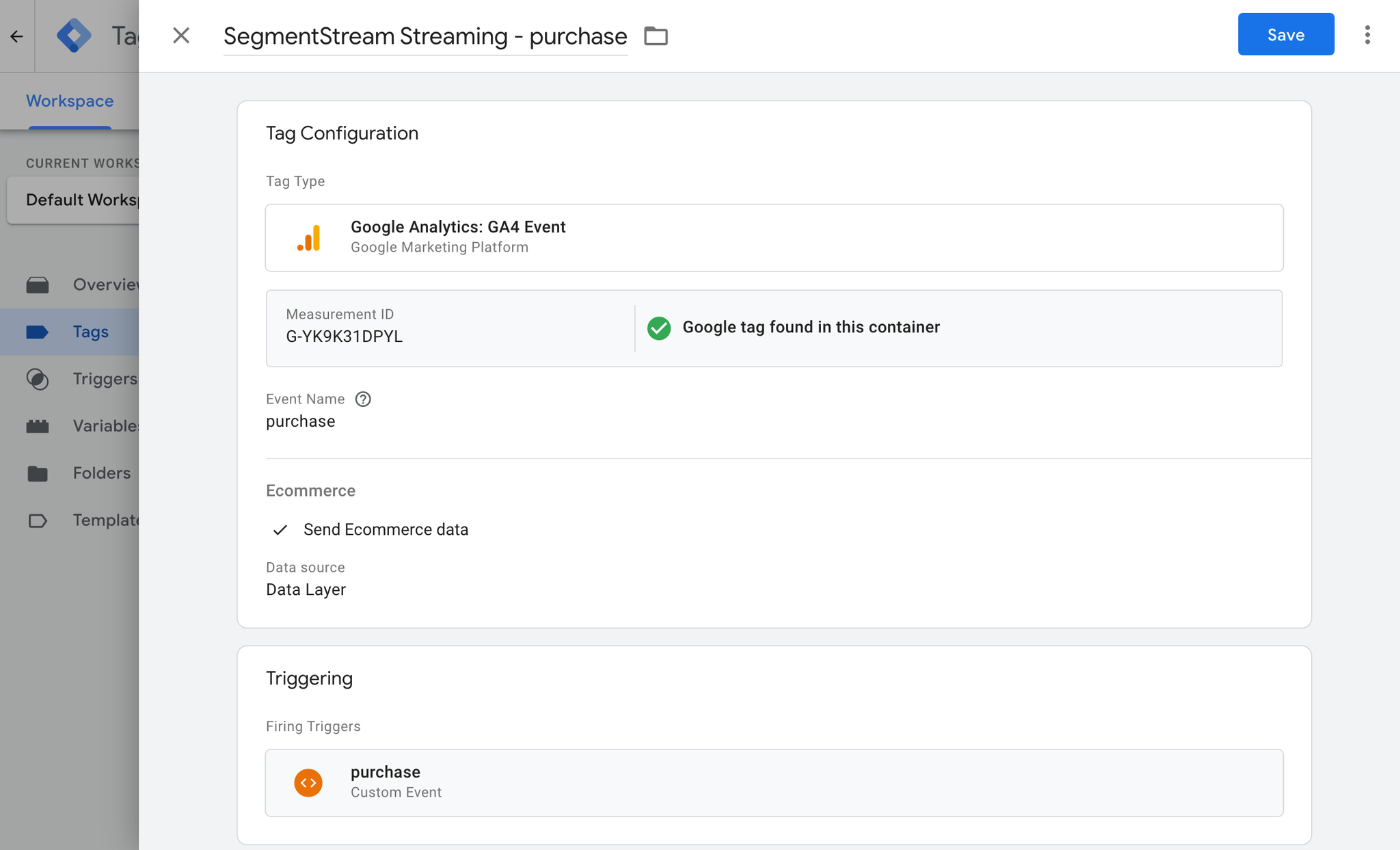This screenshot has height=850, width=1400.
Task: Click the Google Analytics bar chart icon
Action: (x=309, y=238)
